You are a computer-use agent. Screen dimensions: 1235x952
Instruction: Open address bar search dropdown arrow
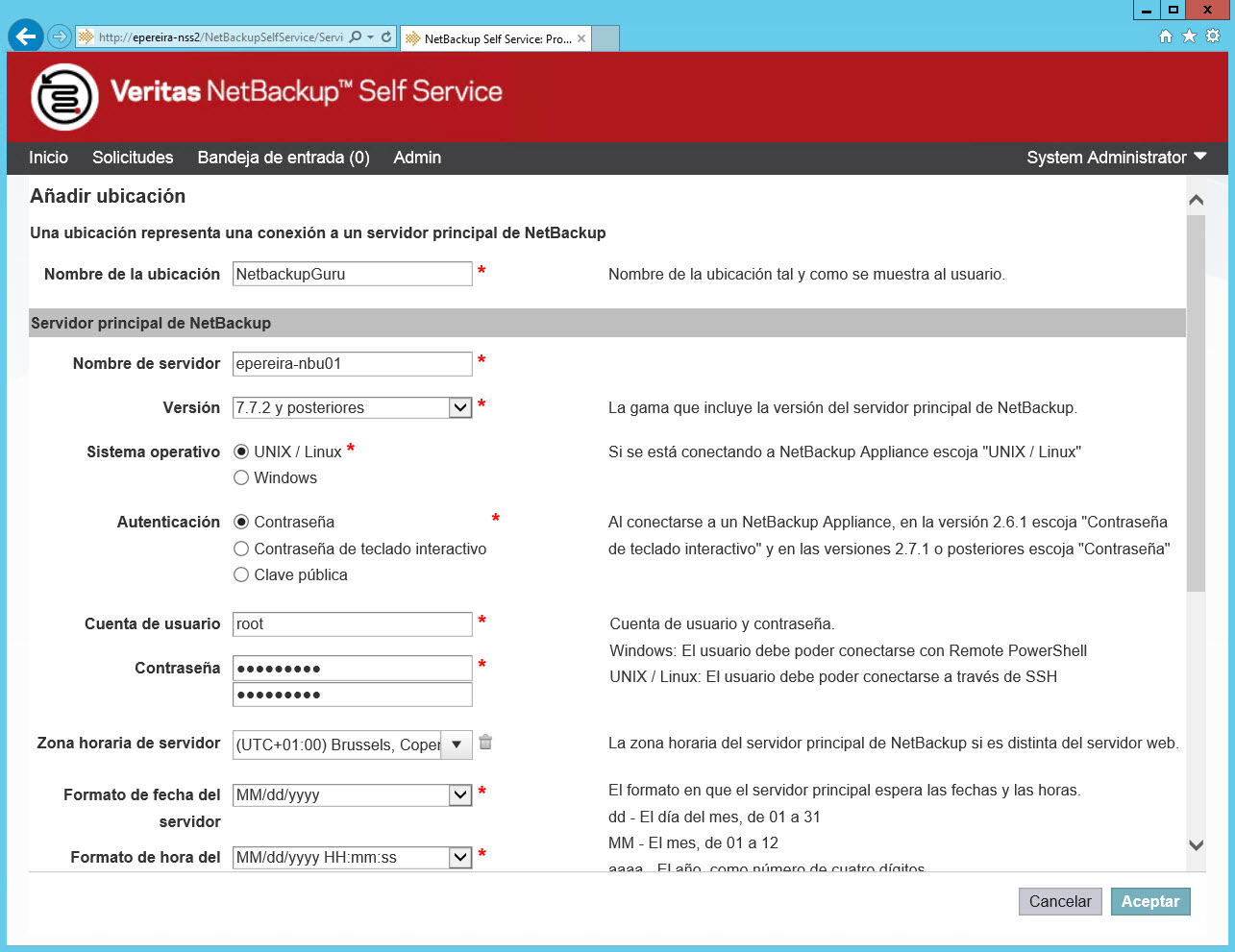pos(371,37)
